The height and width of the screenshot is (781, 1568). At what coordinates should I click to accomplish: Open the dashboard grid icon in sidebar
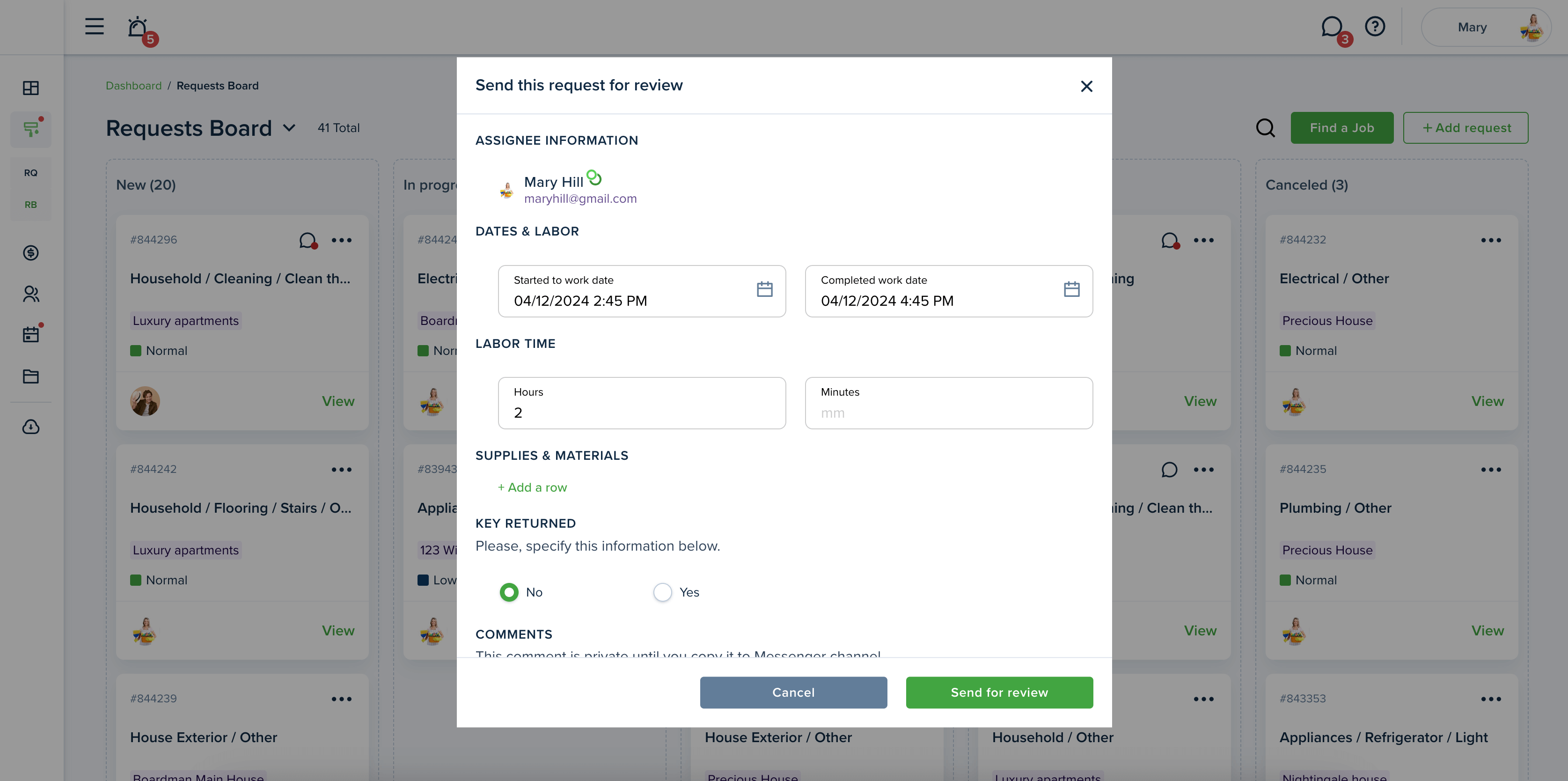pyautogui.click(x=31, y=88)
